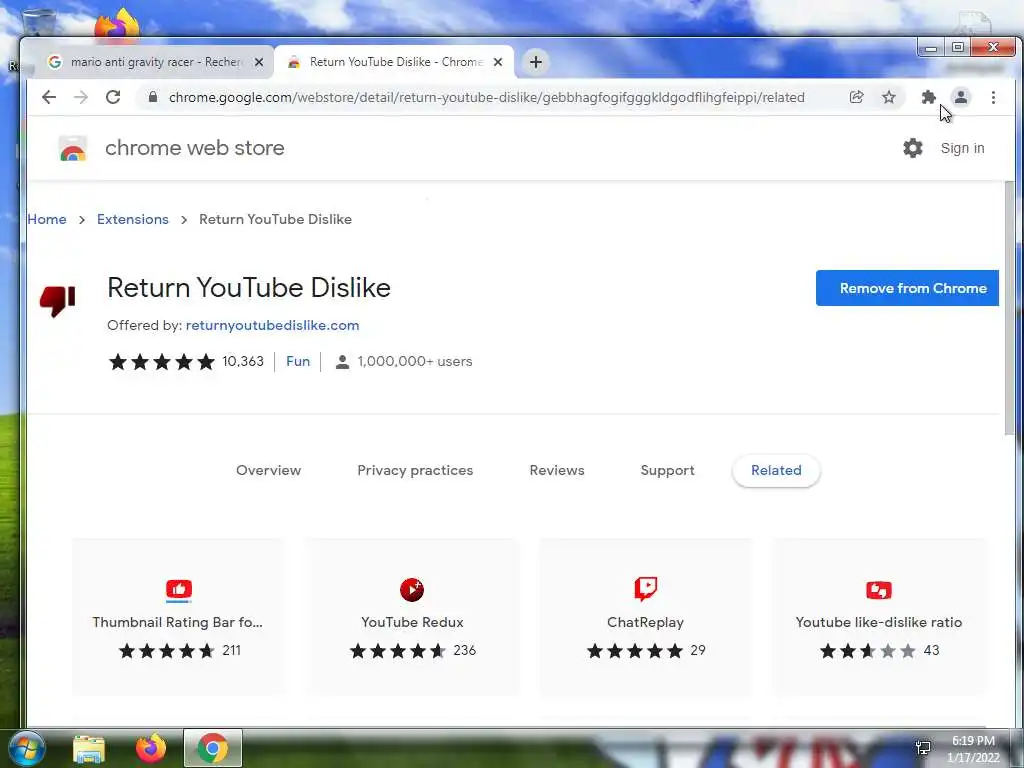Select the Related tab
The width and height of the screenshot is (1024, 768).
click(776, 470)
